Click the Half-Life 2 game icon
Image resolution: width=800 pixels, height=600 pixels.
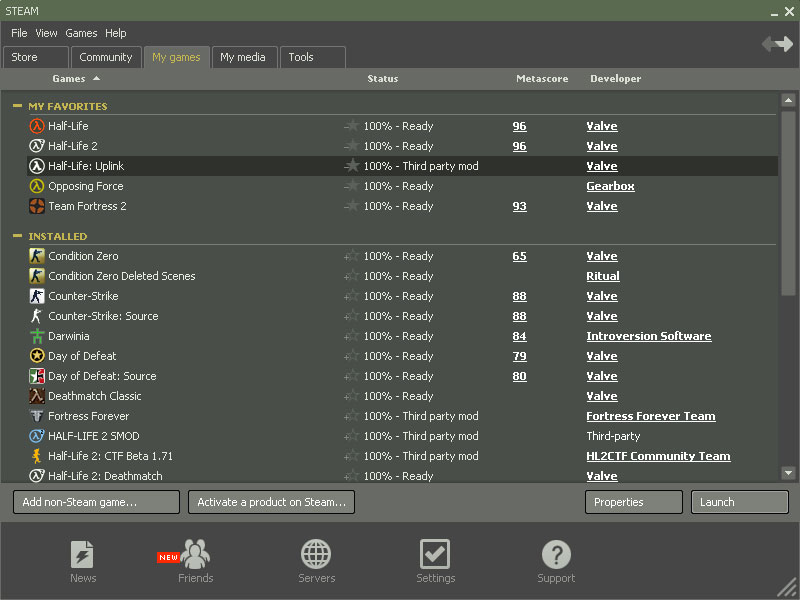click(x=37, y=146)
